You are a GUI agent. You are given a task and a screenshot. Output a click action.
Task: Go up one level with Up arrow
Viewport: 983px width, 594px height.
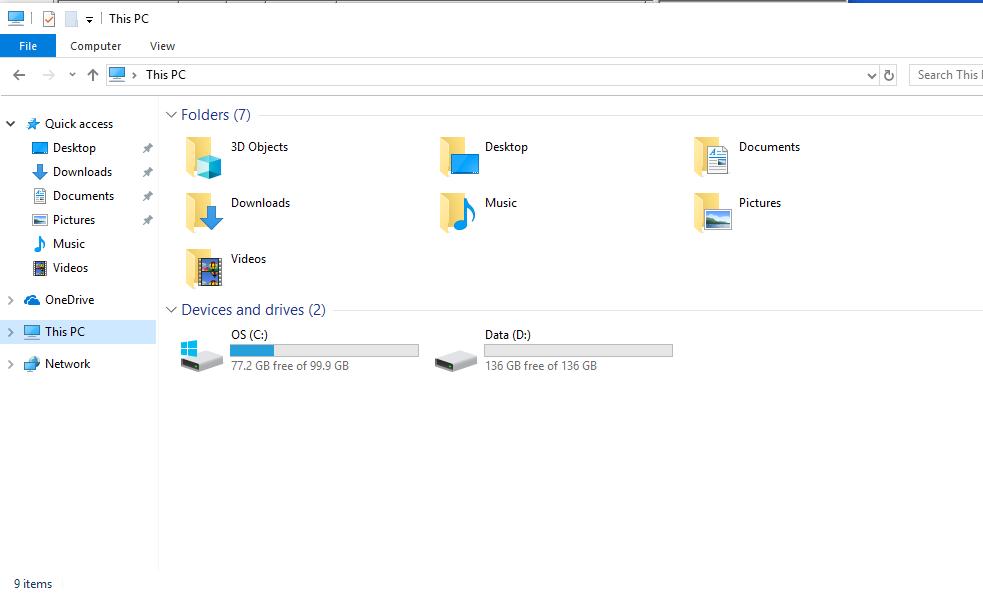point(93,75)
